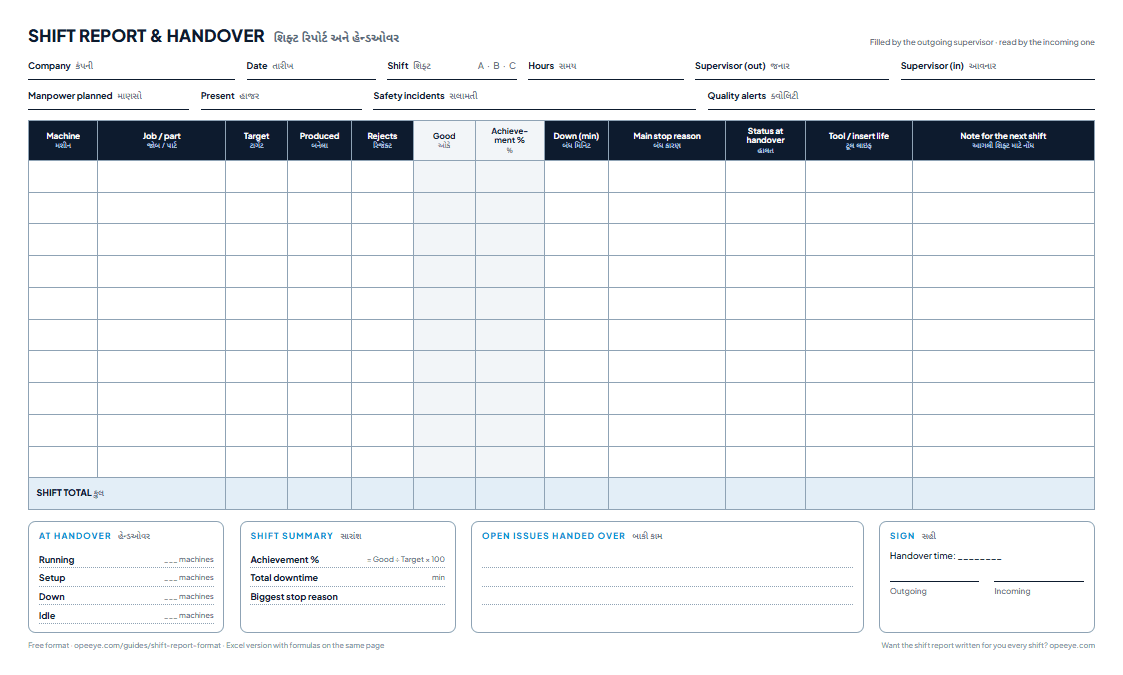Click the Main stop reason header

(x=667, y=140)
